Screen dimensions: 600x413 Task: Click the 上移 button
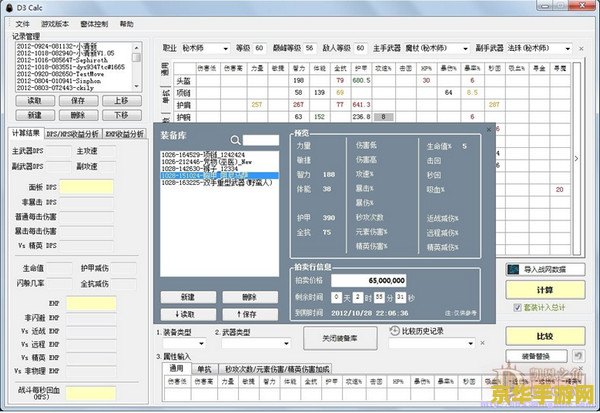coord(122,101)
